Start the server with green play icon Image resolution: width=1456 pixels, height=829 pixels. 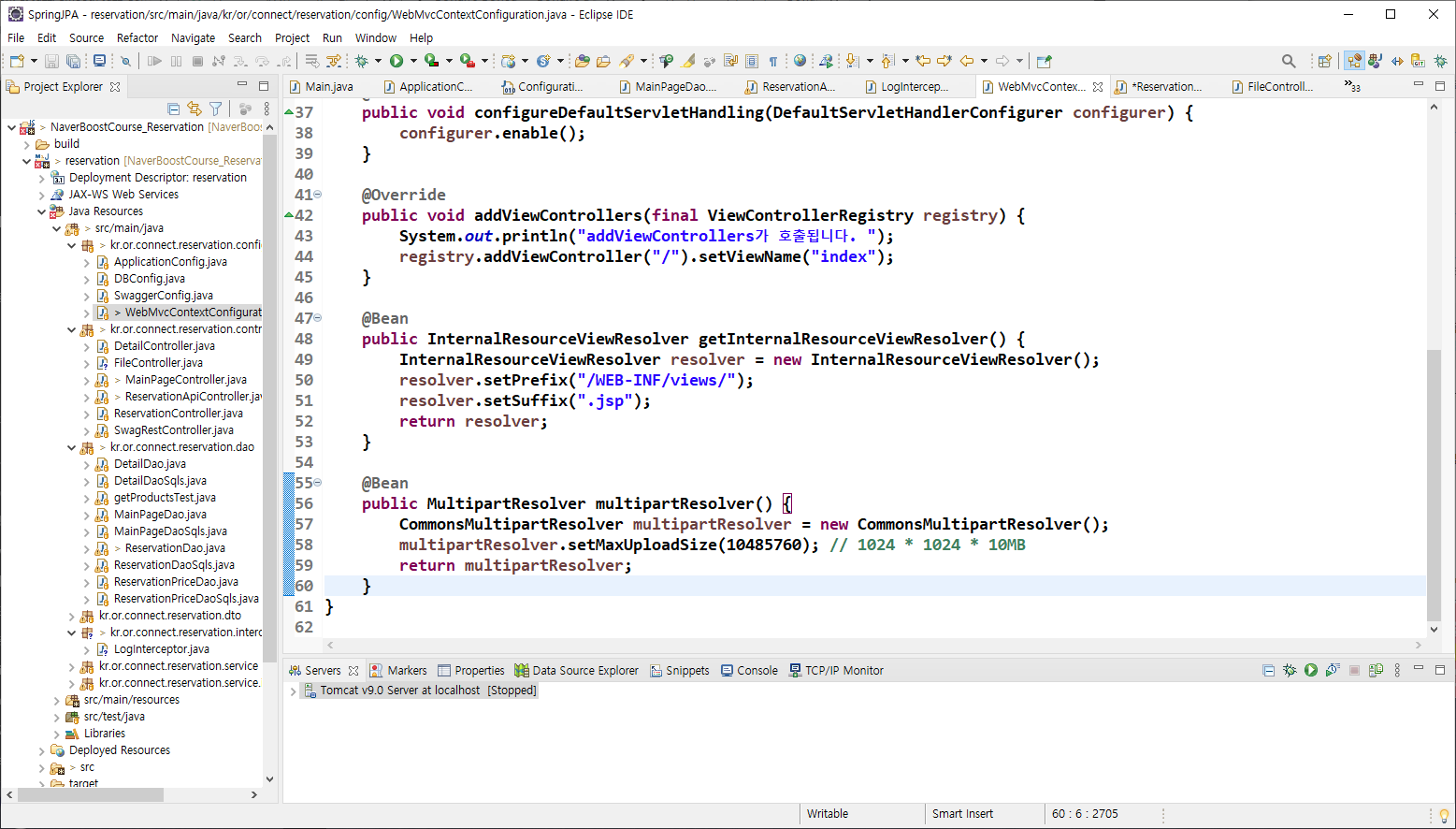click(x=1311, y=670)
